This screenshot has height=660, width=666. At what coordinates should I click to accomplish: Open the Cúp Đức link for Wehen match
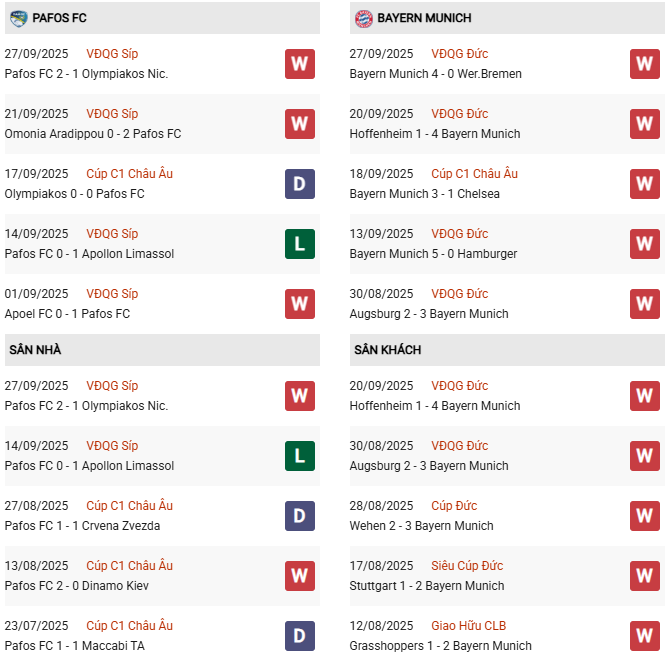[452, 506]
